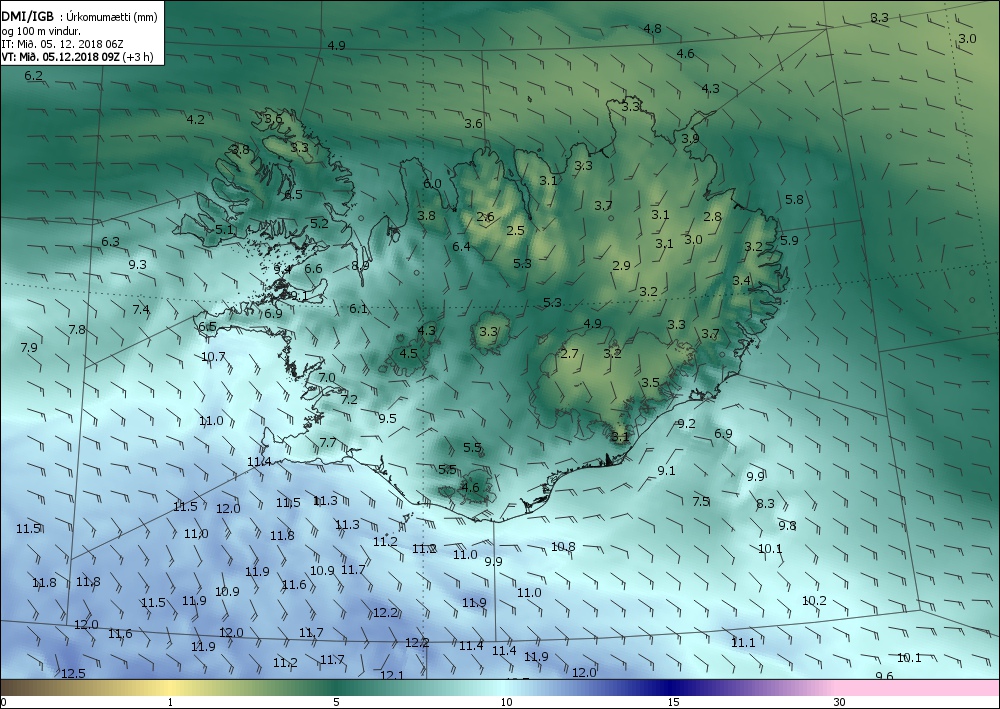Click the value 4.8 on the map
Viewport: 1000px width, 709px height.
(x=652, y=29)
